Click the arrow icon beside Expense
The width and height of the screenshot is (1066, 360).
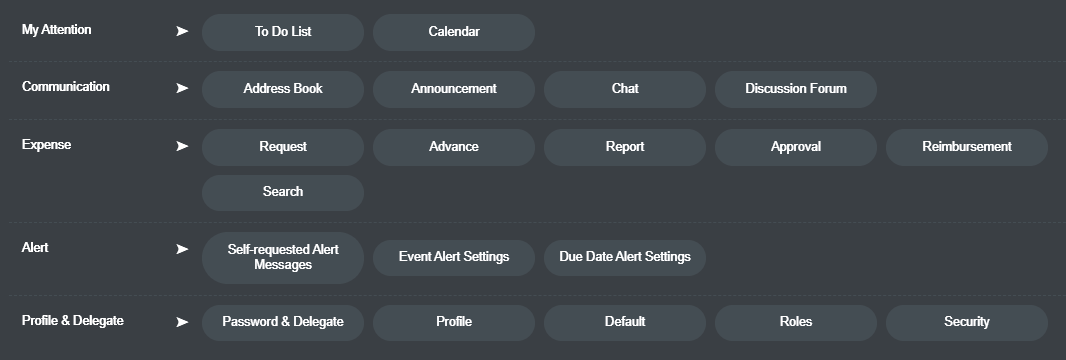click(182, 146)
